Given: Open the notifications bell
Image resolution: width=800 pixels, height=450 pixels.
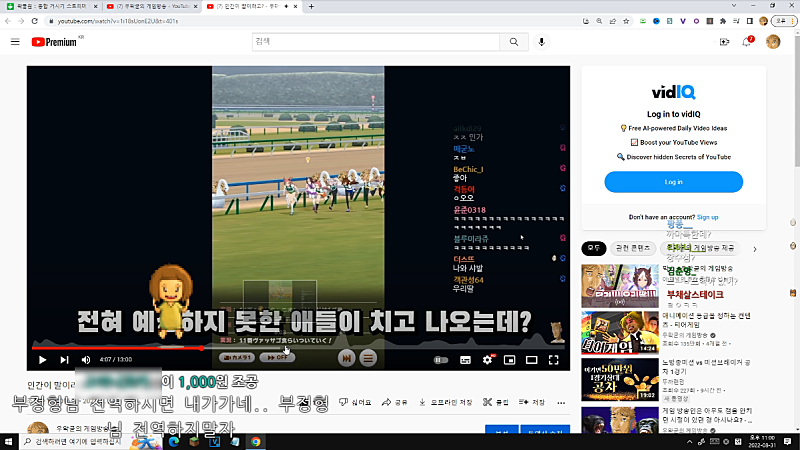Looking at the screenshot, I should [x=746, y=42].
